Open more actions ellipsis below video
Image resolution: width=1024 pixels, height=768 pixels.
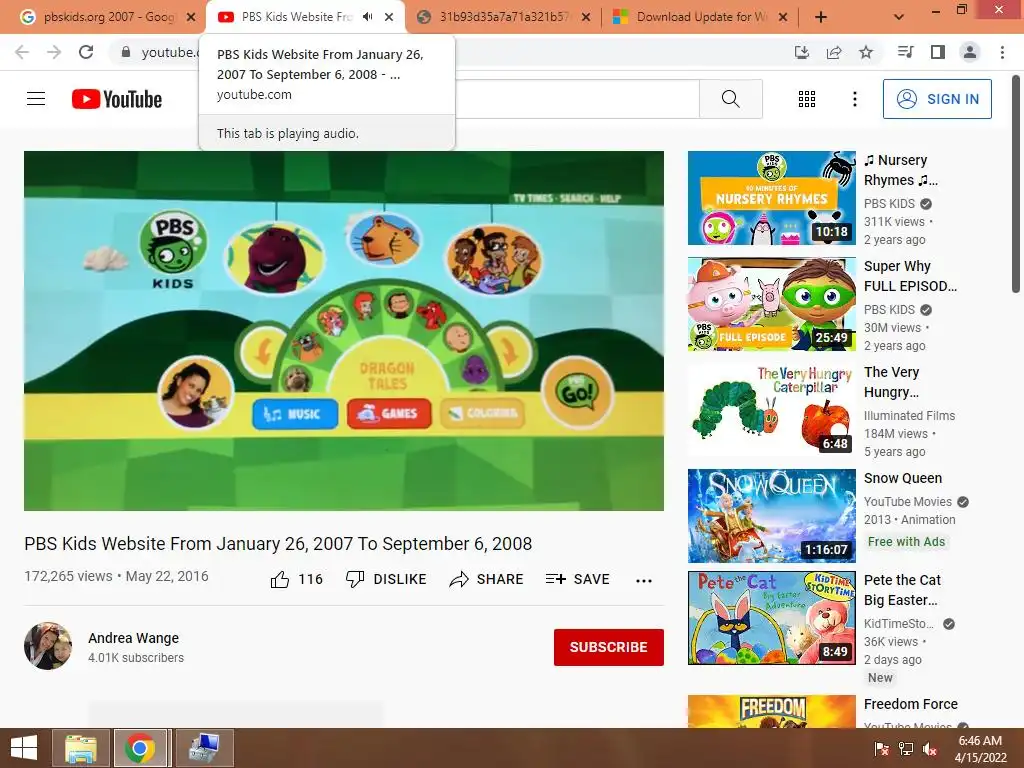[644, 581]
